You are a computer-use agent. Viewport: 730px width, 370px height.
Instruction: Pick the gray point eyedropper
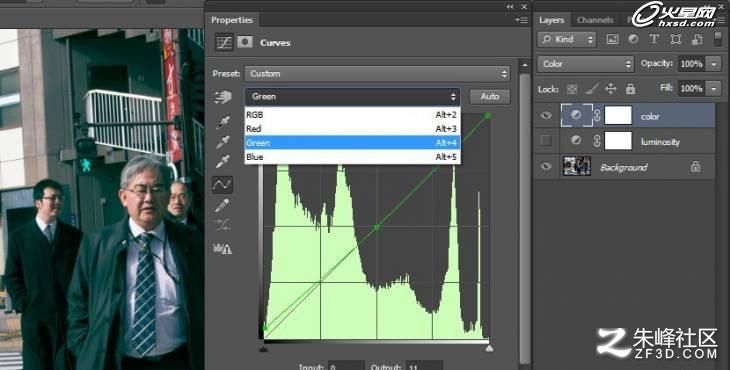223,142
